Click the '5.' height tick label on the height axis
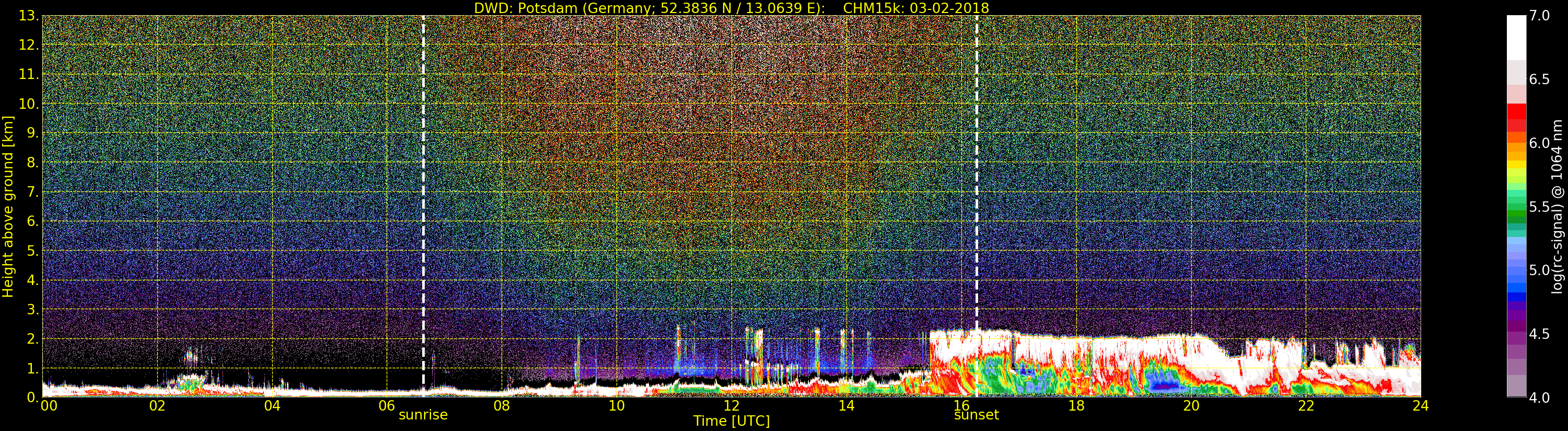The height and width of the screenshot is (431, 1568). 32,251
